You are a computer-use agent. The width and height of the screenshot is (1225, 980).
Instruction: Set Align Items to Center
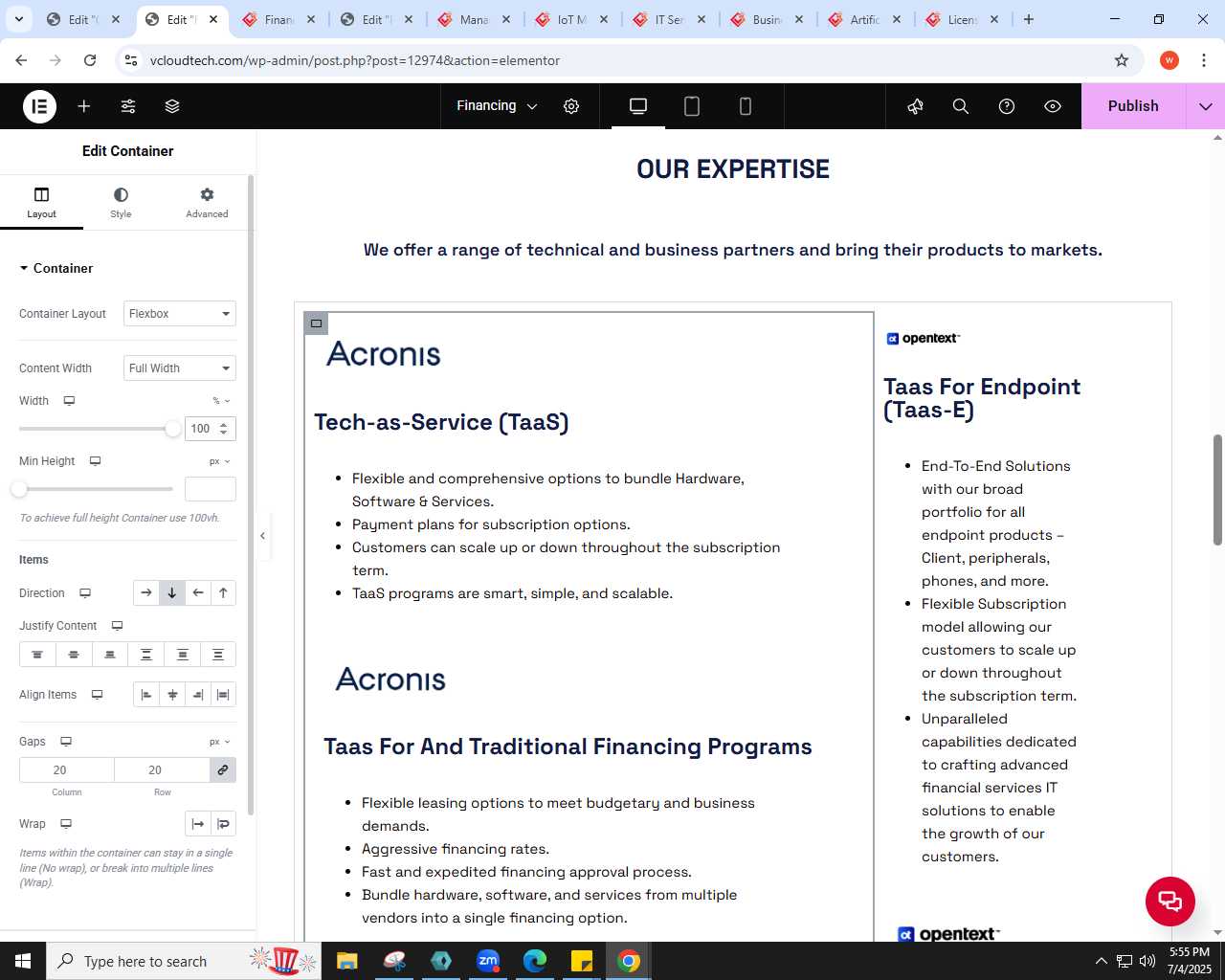coord(172,695)
